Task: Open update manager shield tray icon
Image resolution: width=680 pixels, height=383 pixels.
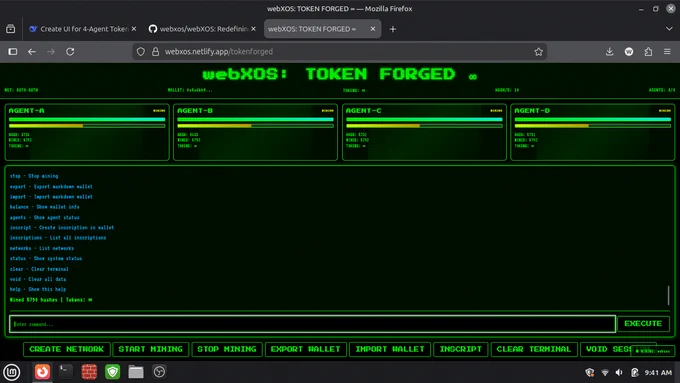Action: (590, 372)
